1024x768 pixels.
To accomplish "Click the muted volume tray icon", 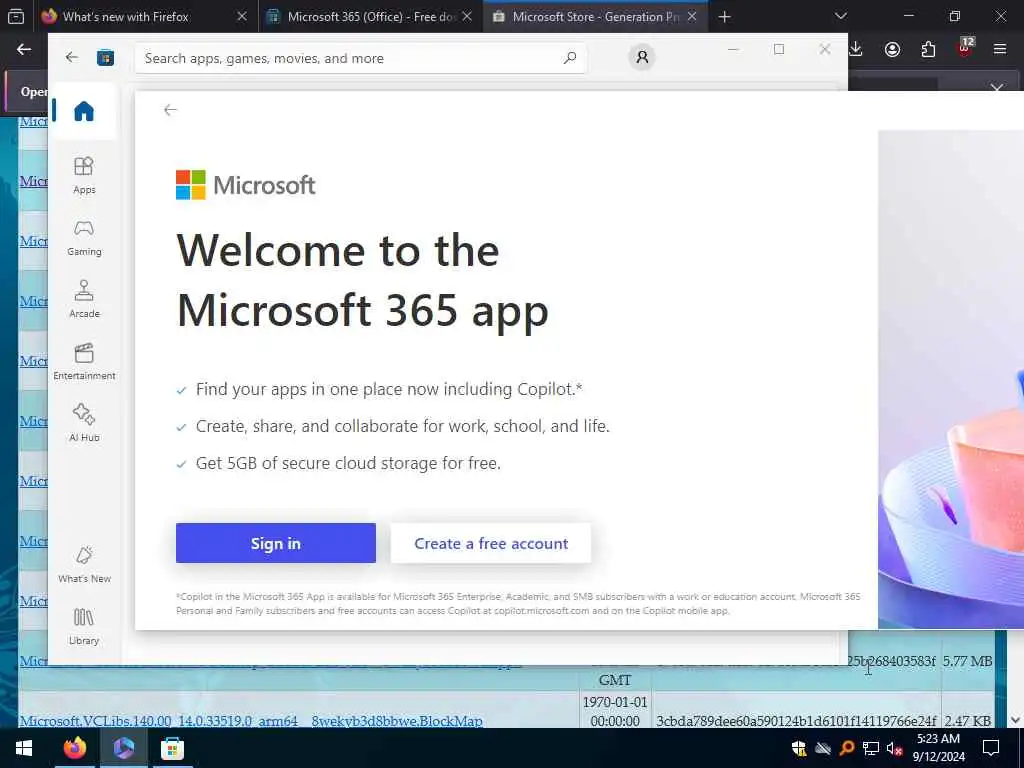I will click(x=894, y=748).
